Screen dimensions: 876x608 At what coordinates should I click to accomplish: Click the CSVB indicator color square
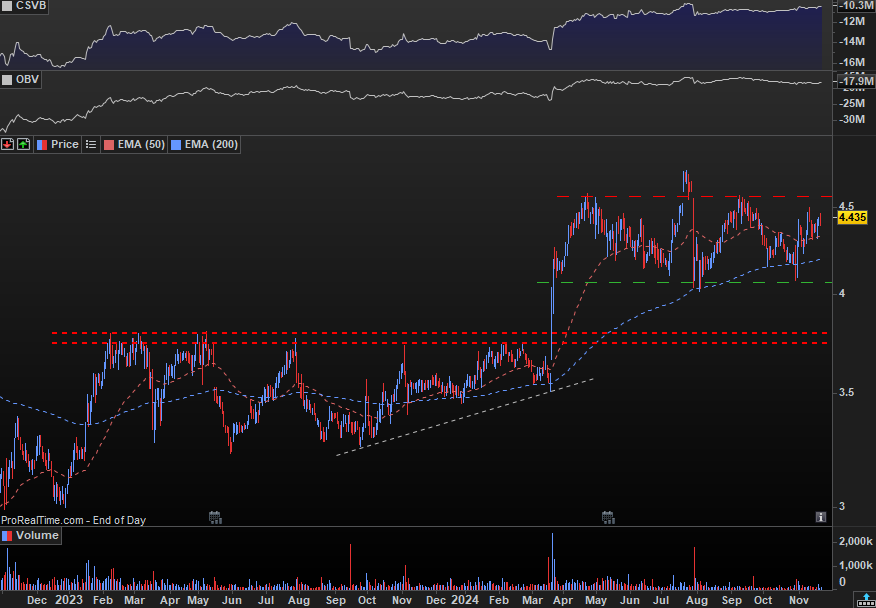pos(7,7)
